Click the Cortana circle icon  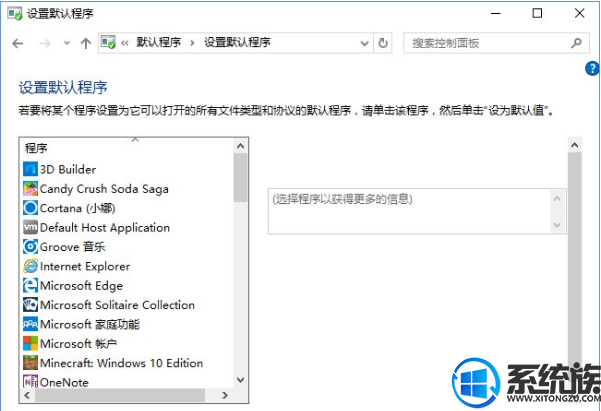pyautogui.click(x=30, y=208)
